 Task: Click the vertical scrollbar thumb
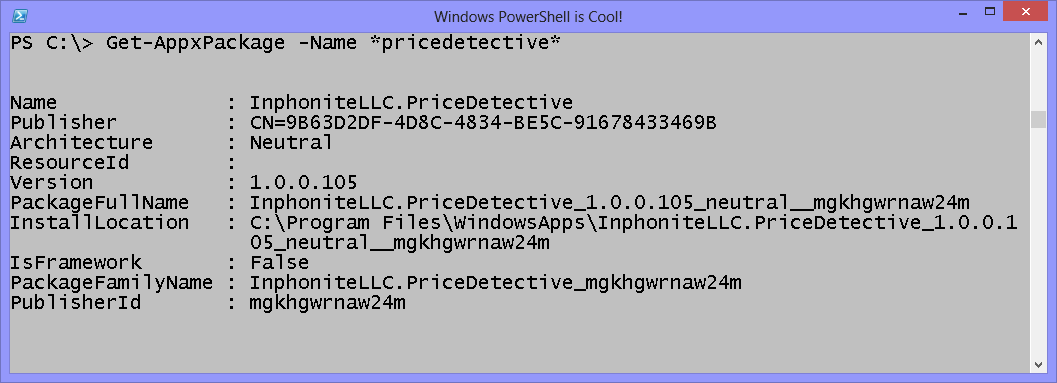(x=1038, y=119)
